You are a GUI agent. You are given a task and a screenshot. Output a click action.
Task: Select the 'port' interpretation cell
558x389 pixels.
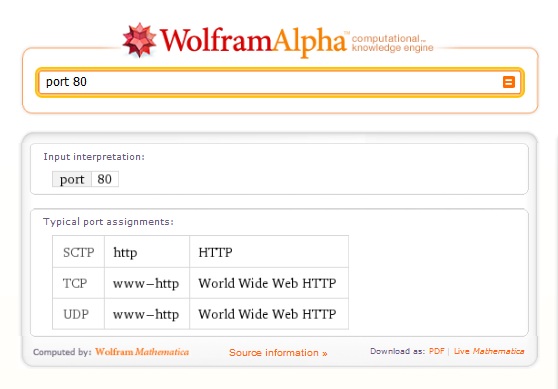pos(72,179)
